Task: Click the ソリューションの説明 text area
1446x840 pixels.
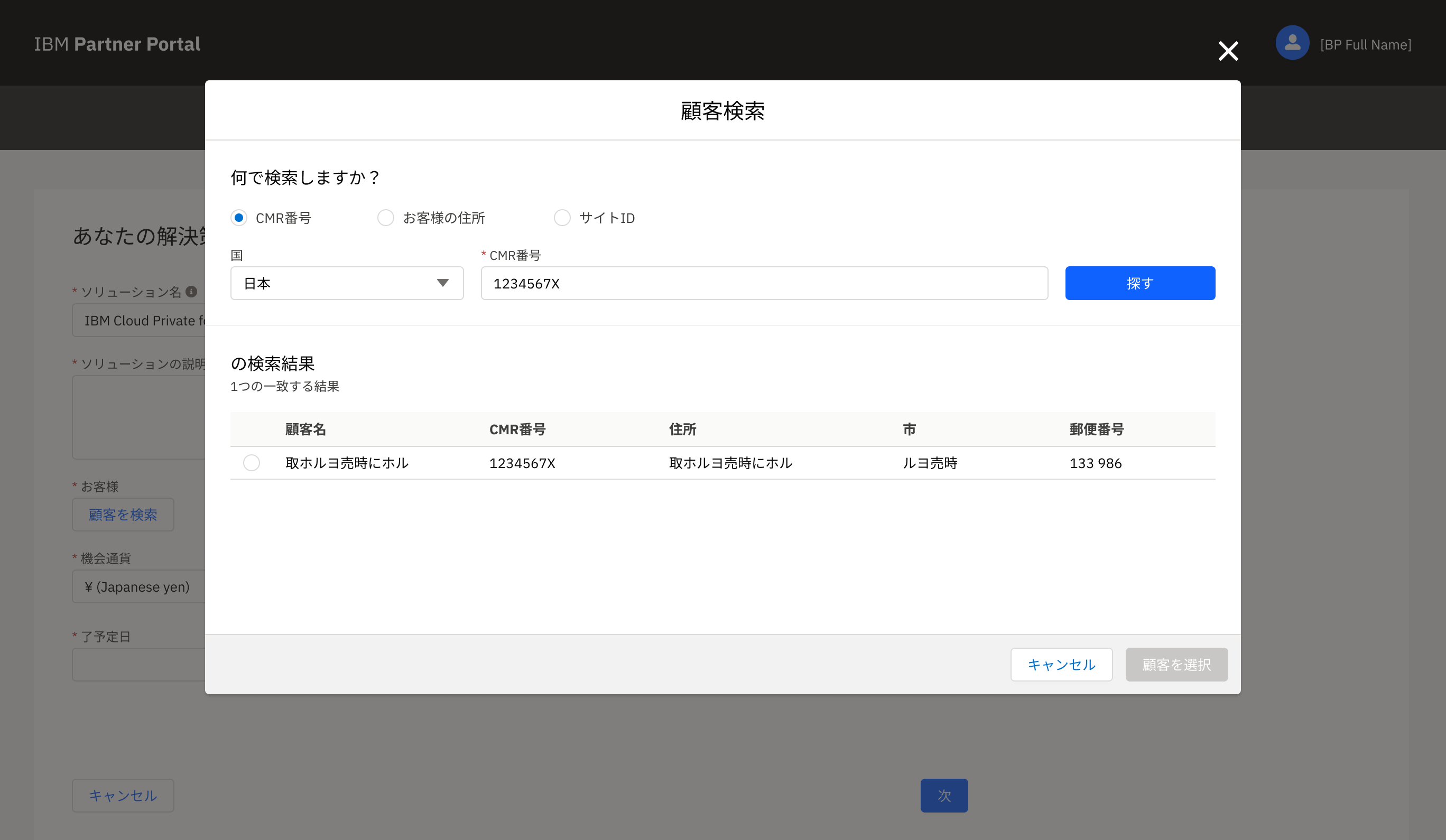Action: [x=138, y=417]
